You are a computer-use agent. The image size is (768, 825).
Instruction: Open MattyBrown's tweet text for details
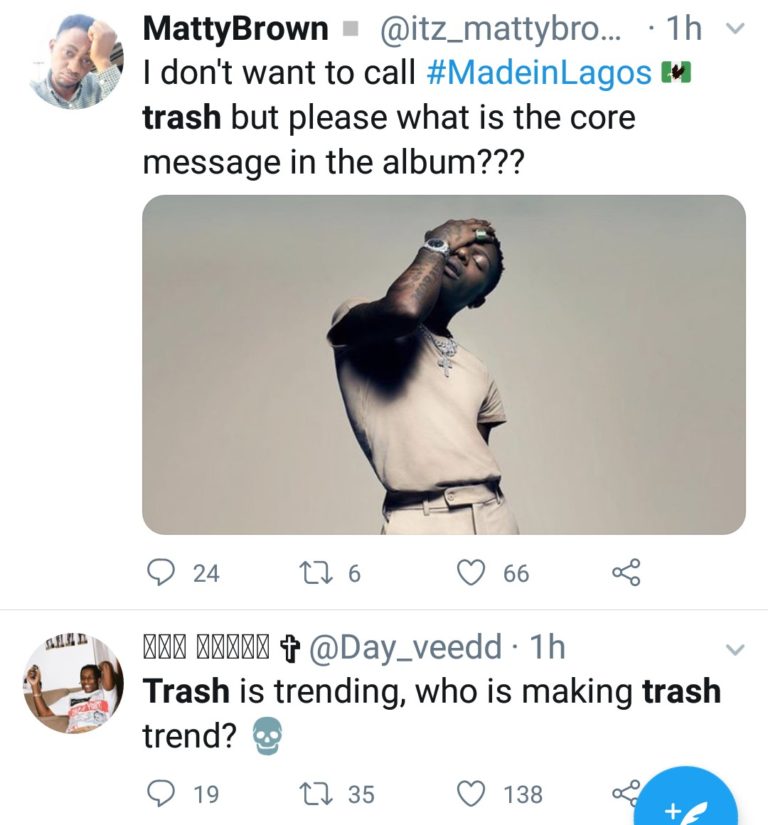click(390, 138)
